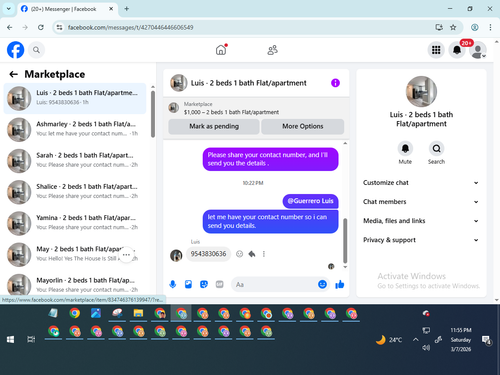The image size is (500, 375).
Task: Bookmark this page with star icon
Action: (453, 27)
